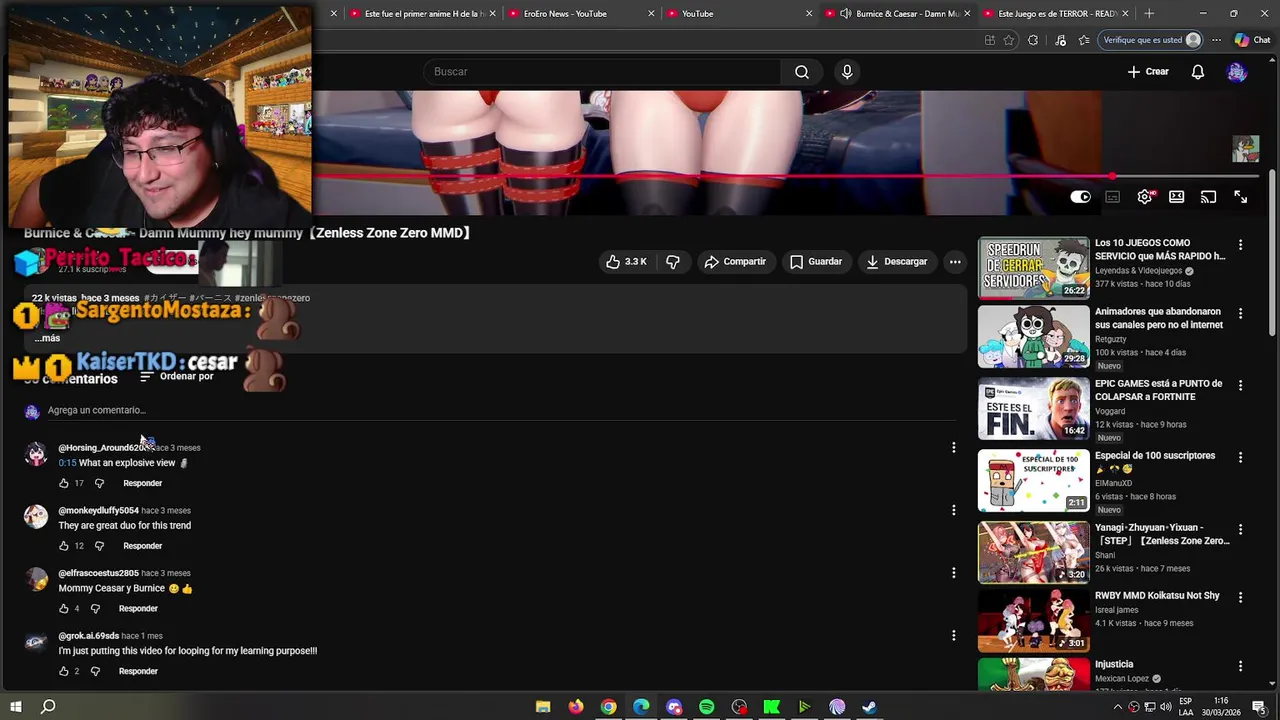This screenshot has width=1280, height=720.
Task: Open Firefox from the taskbar
Action: [x=576, y=707]
